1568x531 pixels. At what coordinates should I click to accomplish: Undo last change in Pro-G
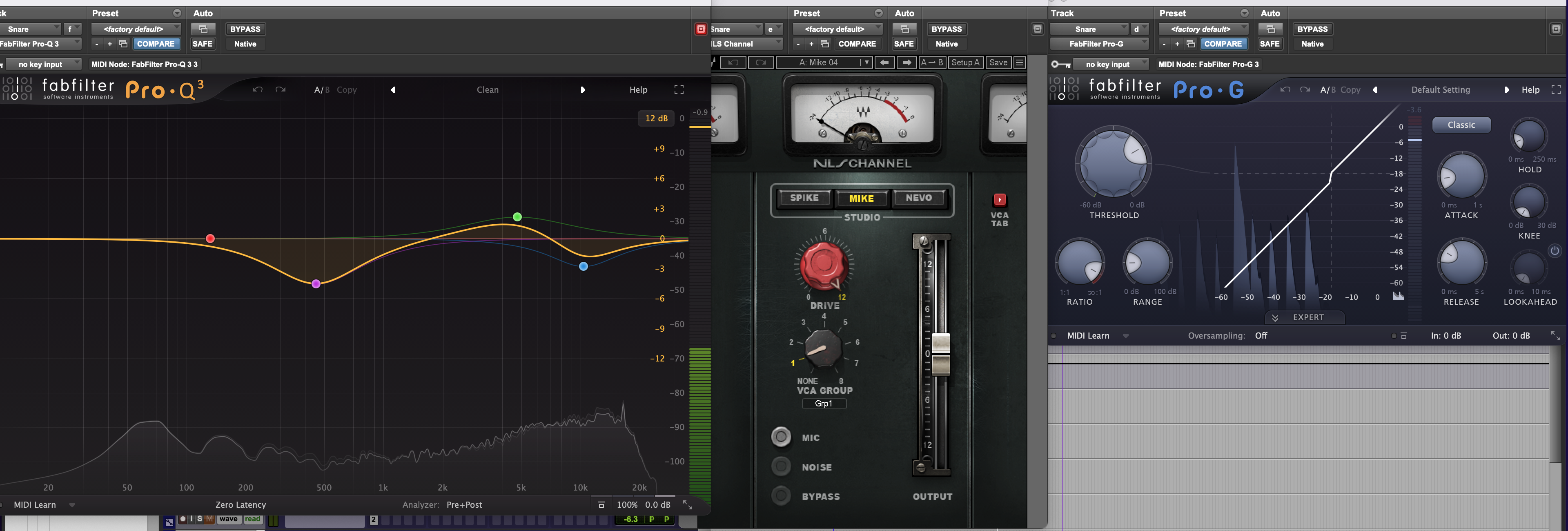[x=1284, y=89]
